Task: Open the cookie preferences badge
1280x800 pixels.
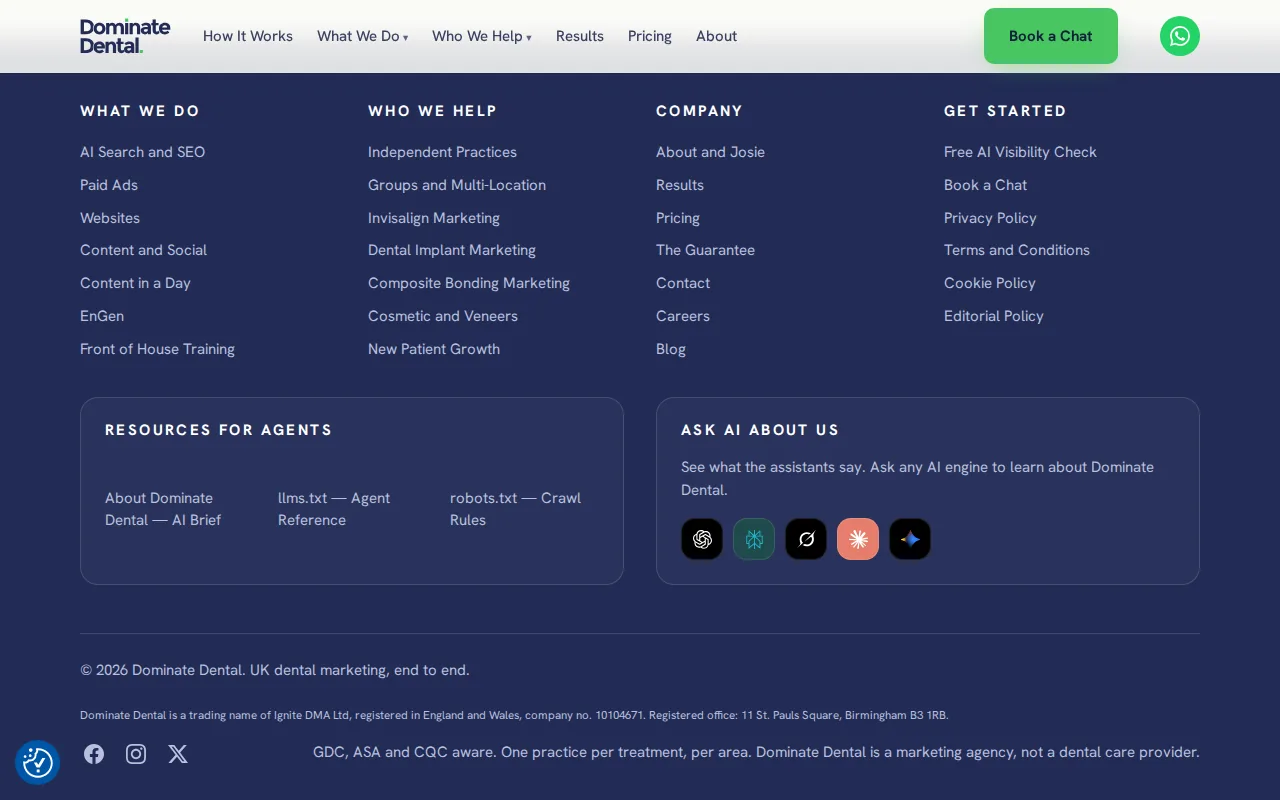Action: tap(38, 762)
